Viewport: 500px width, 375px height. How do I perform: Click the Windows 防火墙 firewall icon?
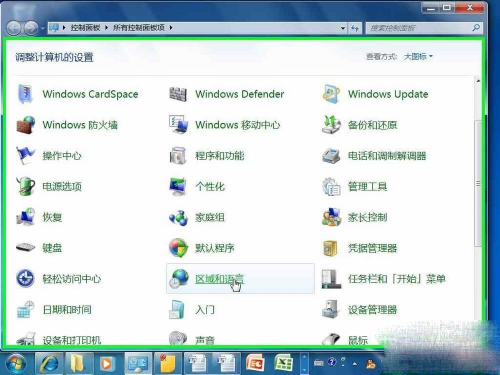click(x=26, y=125)
